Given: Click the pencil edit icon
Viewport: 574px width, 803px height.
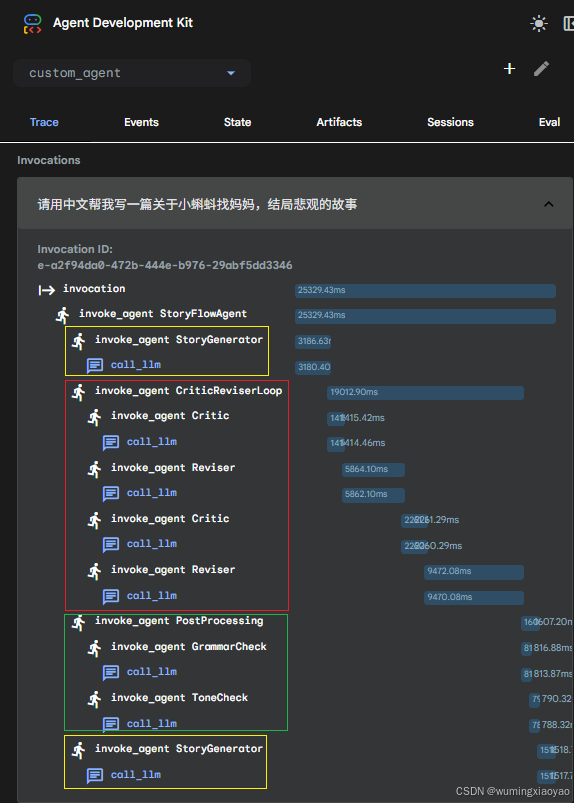Looking at the screenshot, I should (541, 69).
